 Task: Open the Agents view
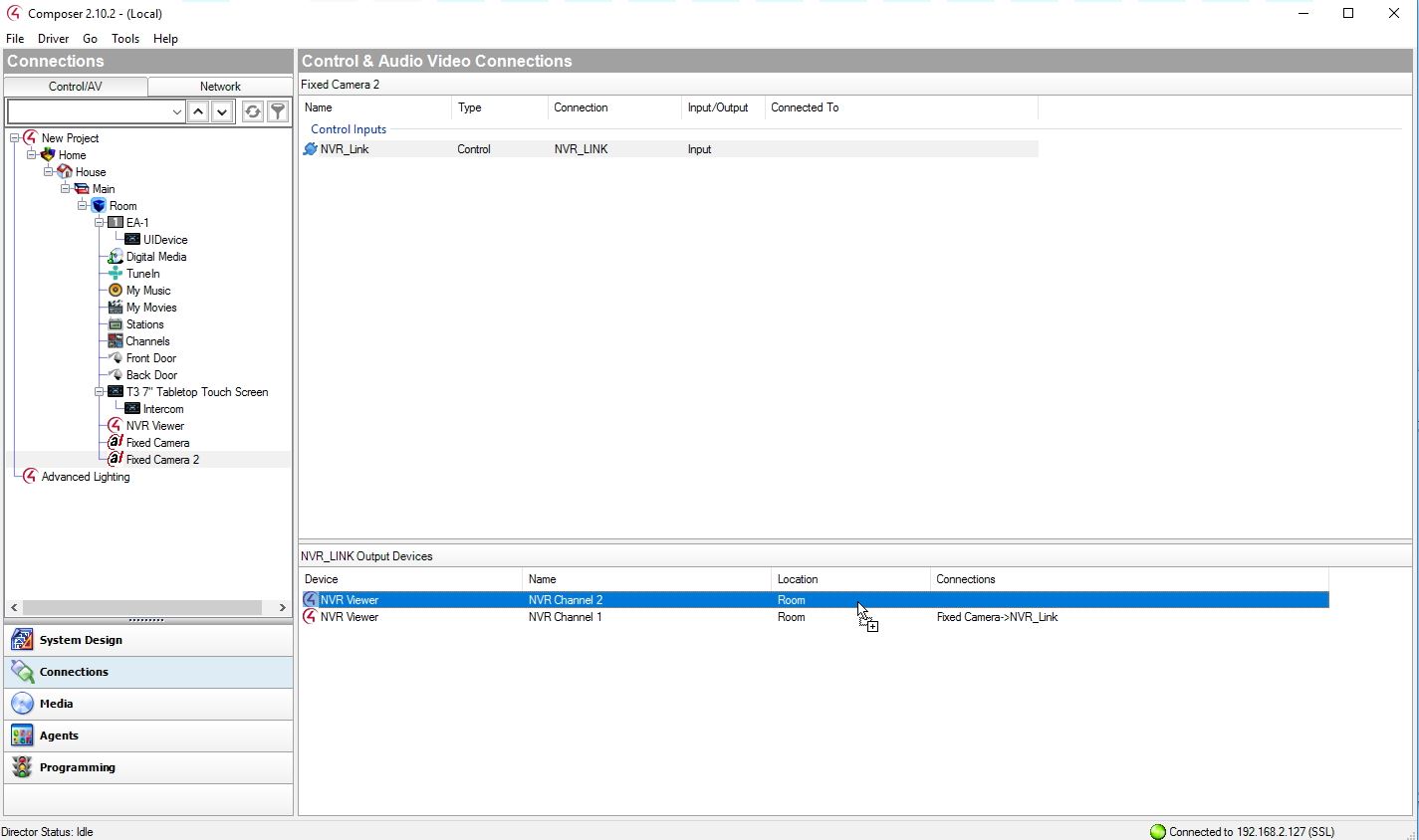point(148,735)
